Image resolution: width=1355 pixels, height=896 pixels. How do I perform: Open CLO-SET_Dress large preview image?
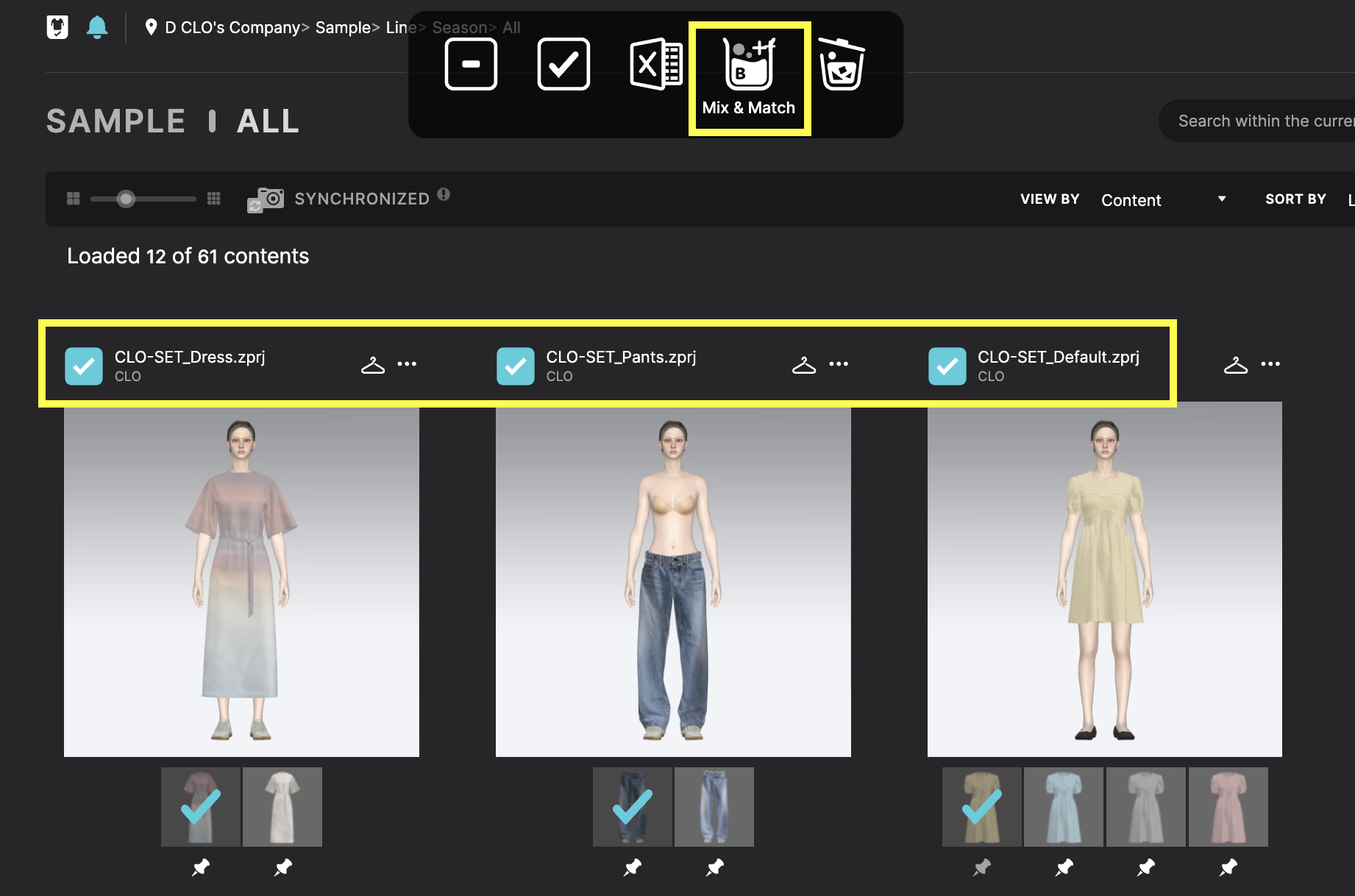(x=241, y=579)
